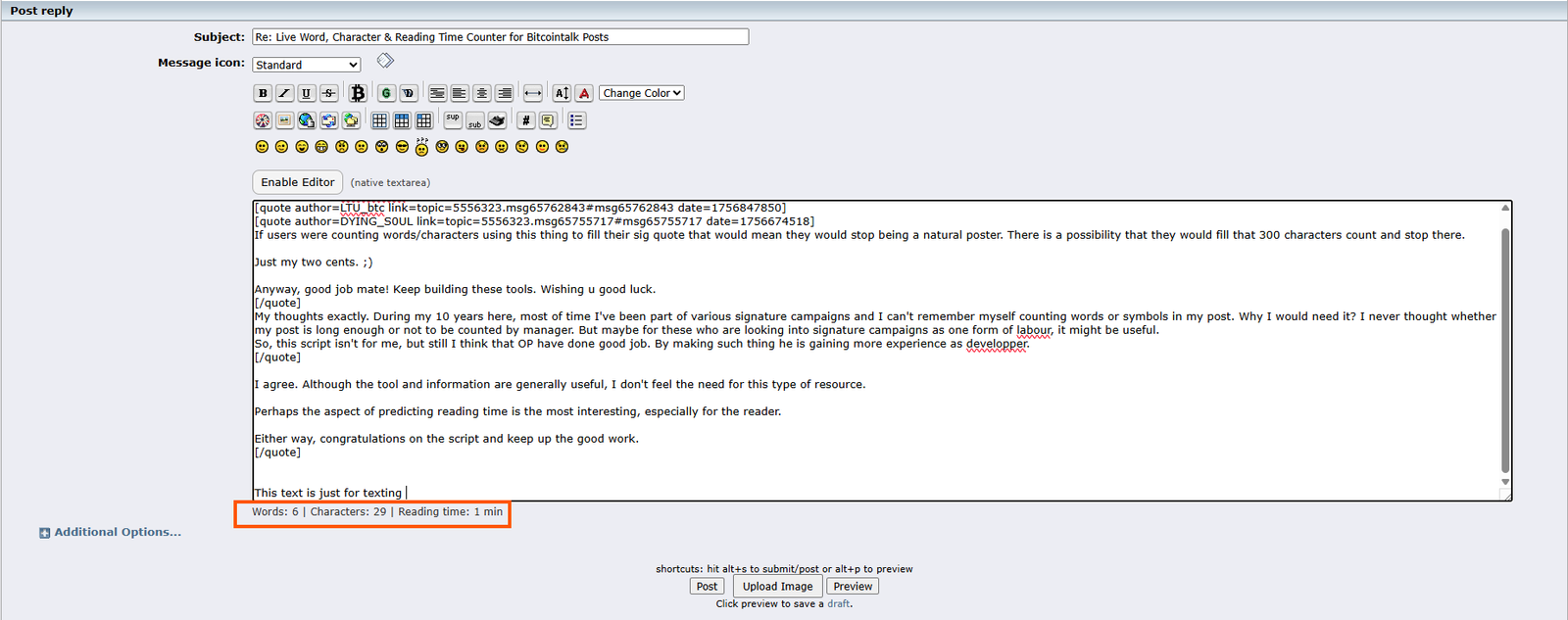Apply italic formatting from the toolbar

pos(284,93)
